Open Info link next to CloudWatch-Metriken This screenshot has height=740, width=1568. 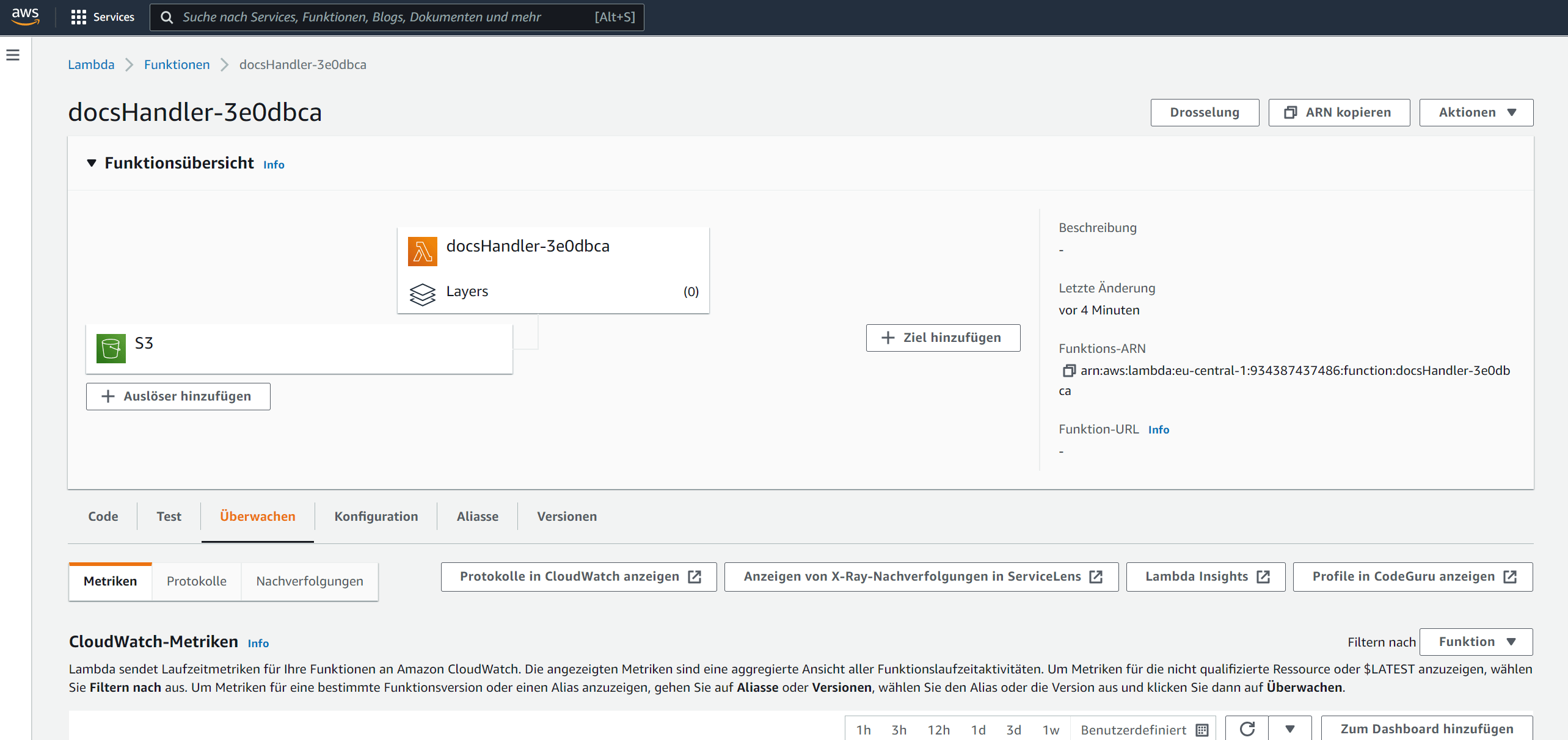coord(258,644)
